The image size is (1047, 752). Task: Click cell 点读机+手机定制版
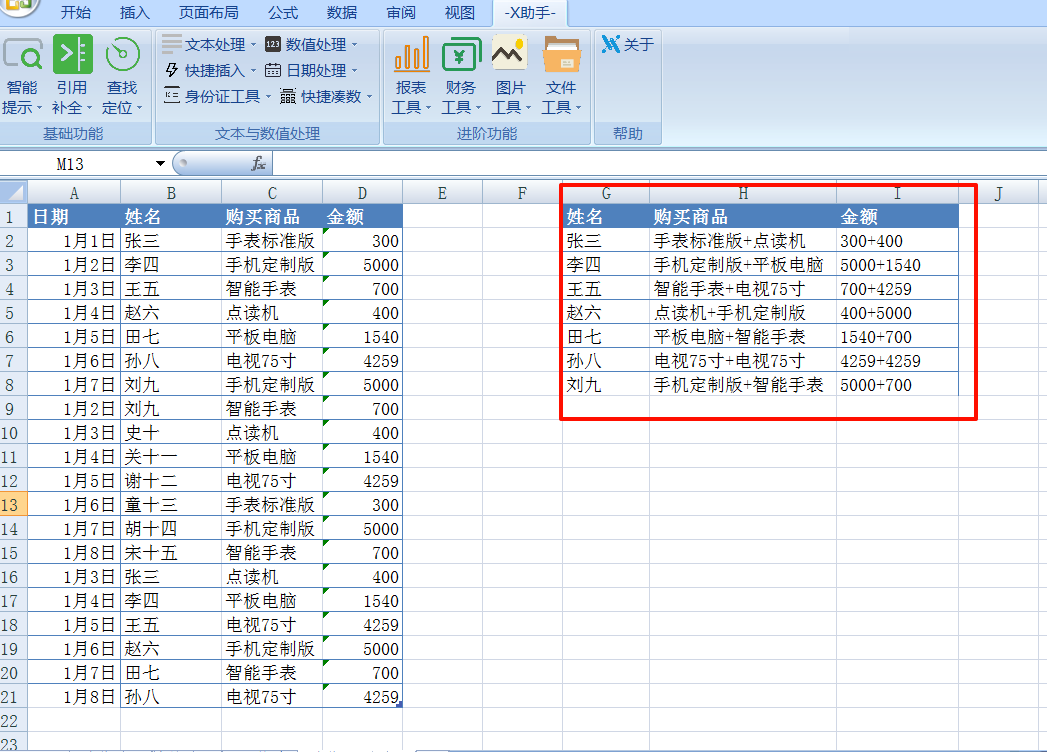point(743,313)
